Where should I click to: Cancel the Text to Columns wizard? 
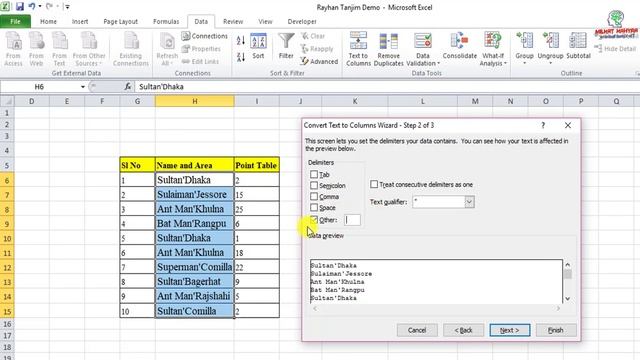[x=417, y=330]
